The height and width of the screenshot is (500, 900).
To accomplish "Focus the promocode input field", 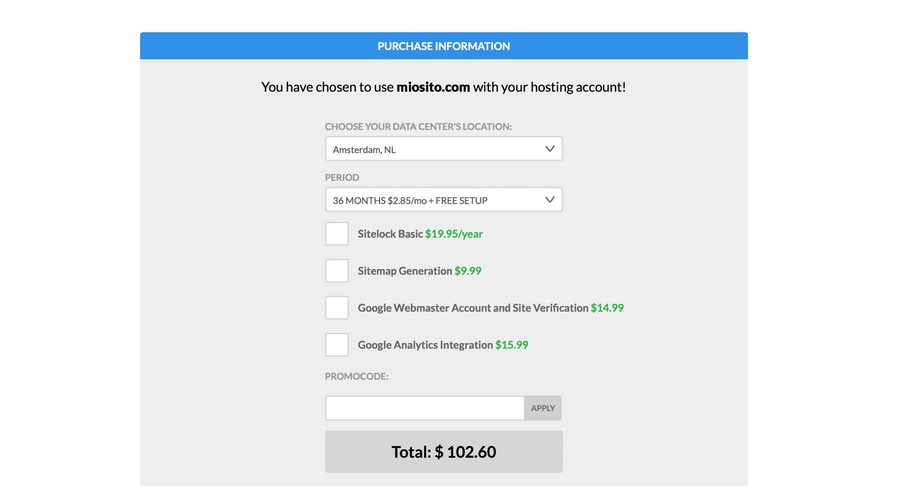I will tap(425, 408).
